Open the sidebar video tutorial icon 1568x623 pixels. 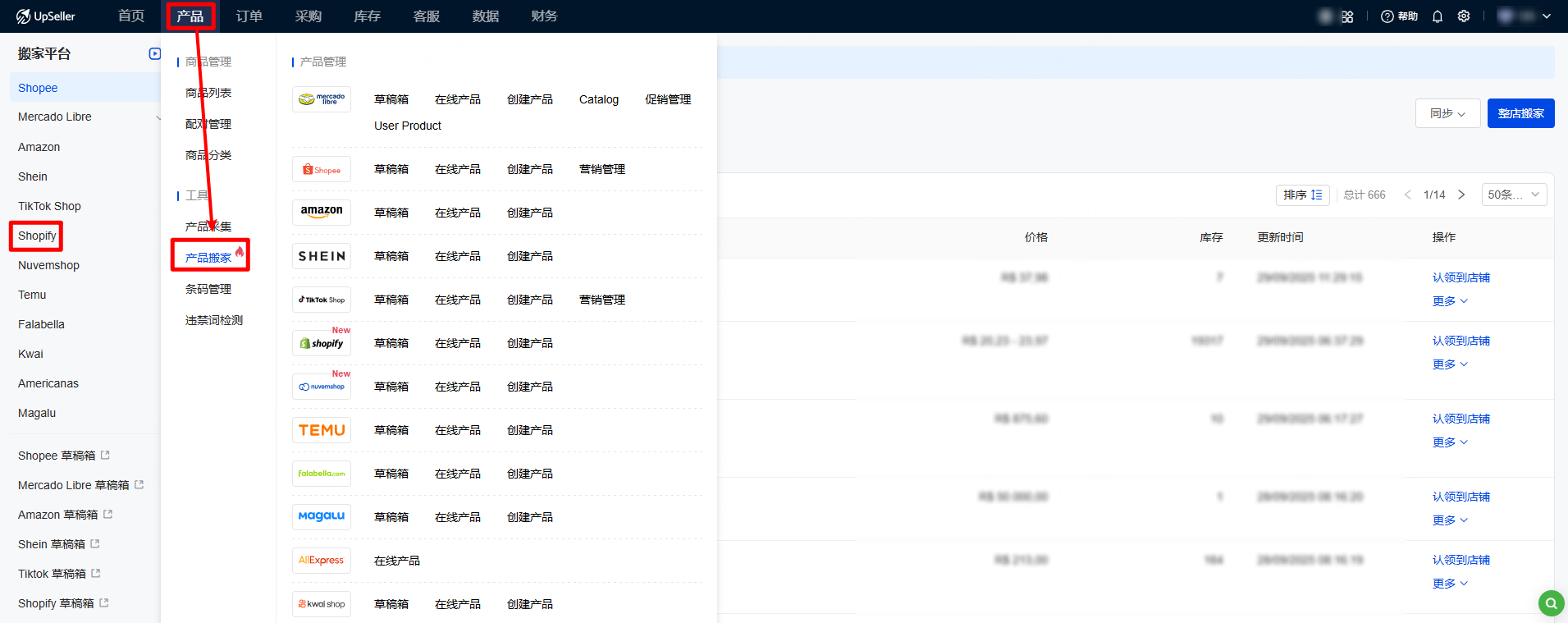point(154,53)
